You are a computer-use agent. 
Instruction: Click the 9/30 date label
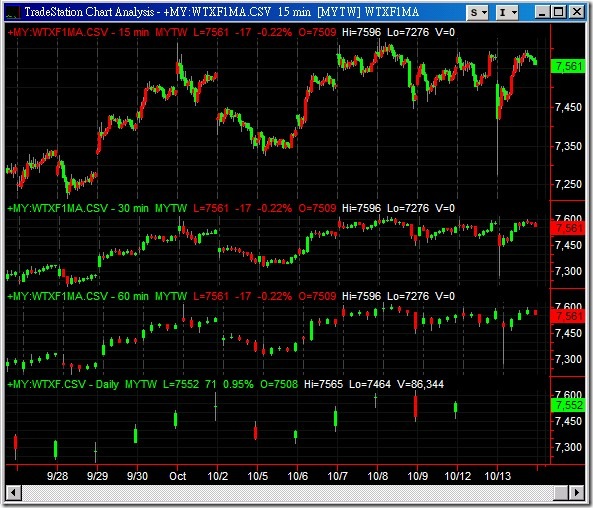tap(137, 476)
